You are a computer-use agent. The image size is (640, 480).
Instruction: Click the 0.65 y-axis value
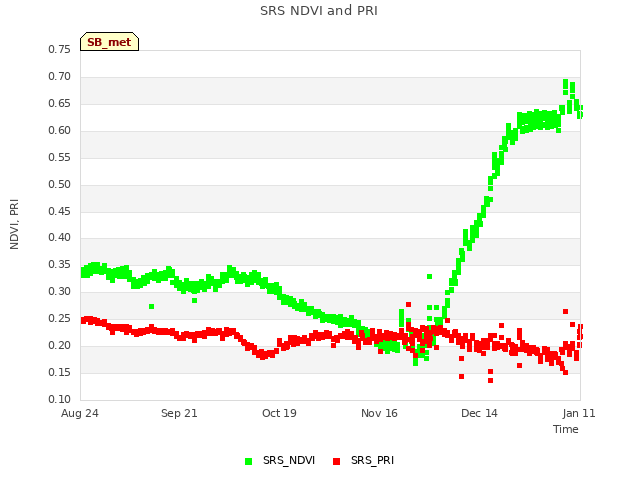pos(60,104)
